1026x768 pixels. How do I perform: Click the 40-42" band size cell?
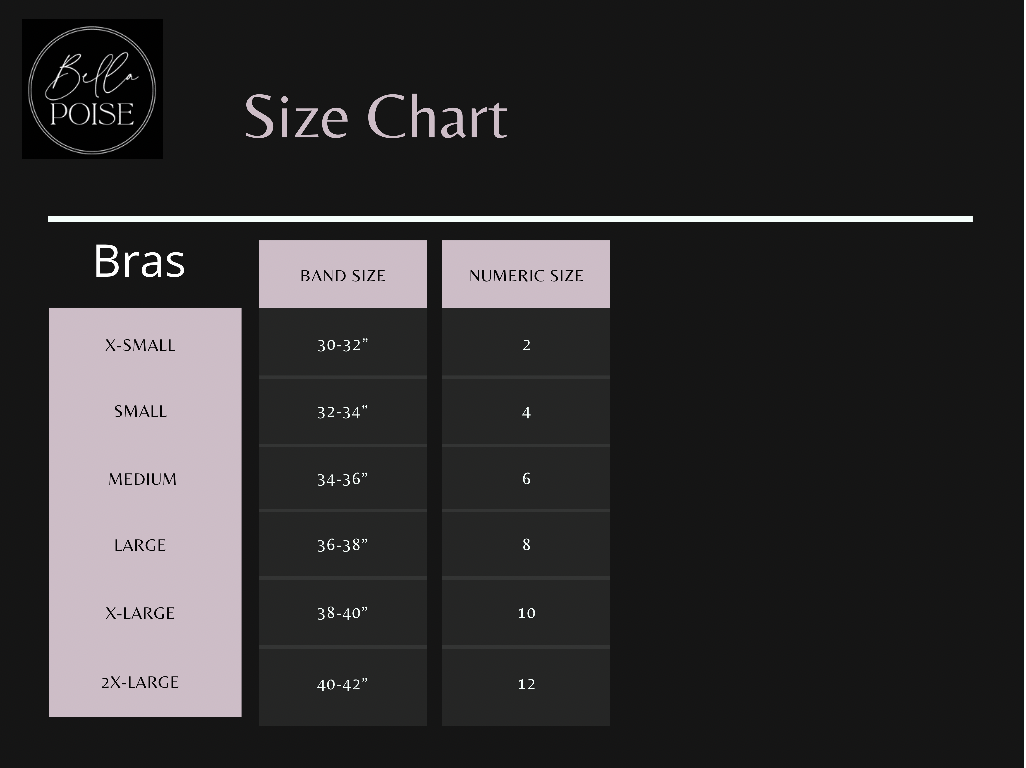[342, 684]
